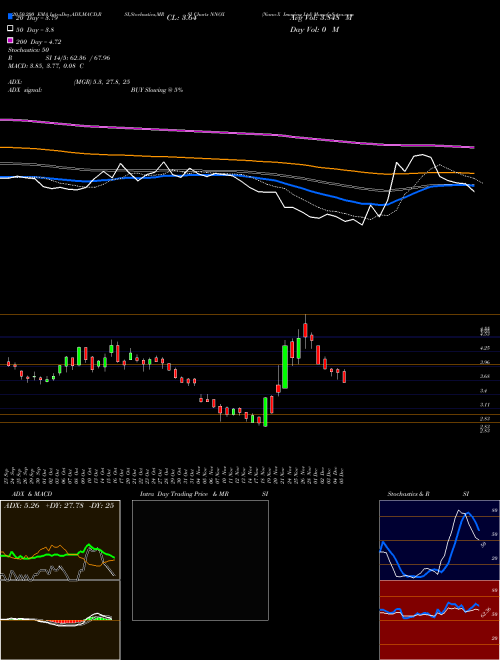500x660 pixels.
Task: Click the magenta 200 Day EMA legend swatch
Action: tap(11, 41)
